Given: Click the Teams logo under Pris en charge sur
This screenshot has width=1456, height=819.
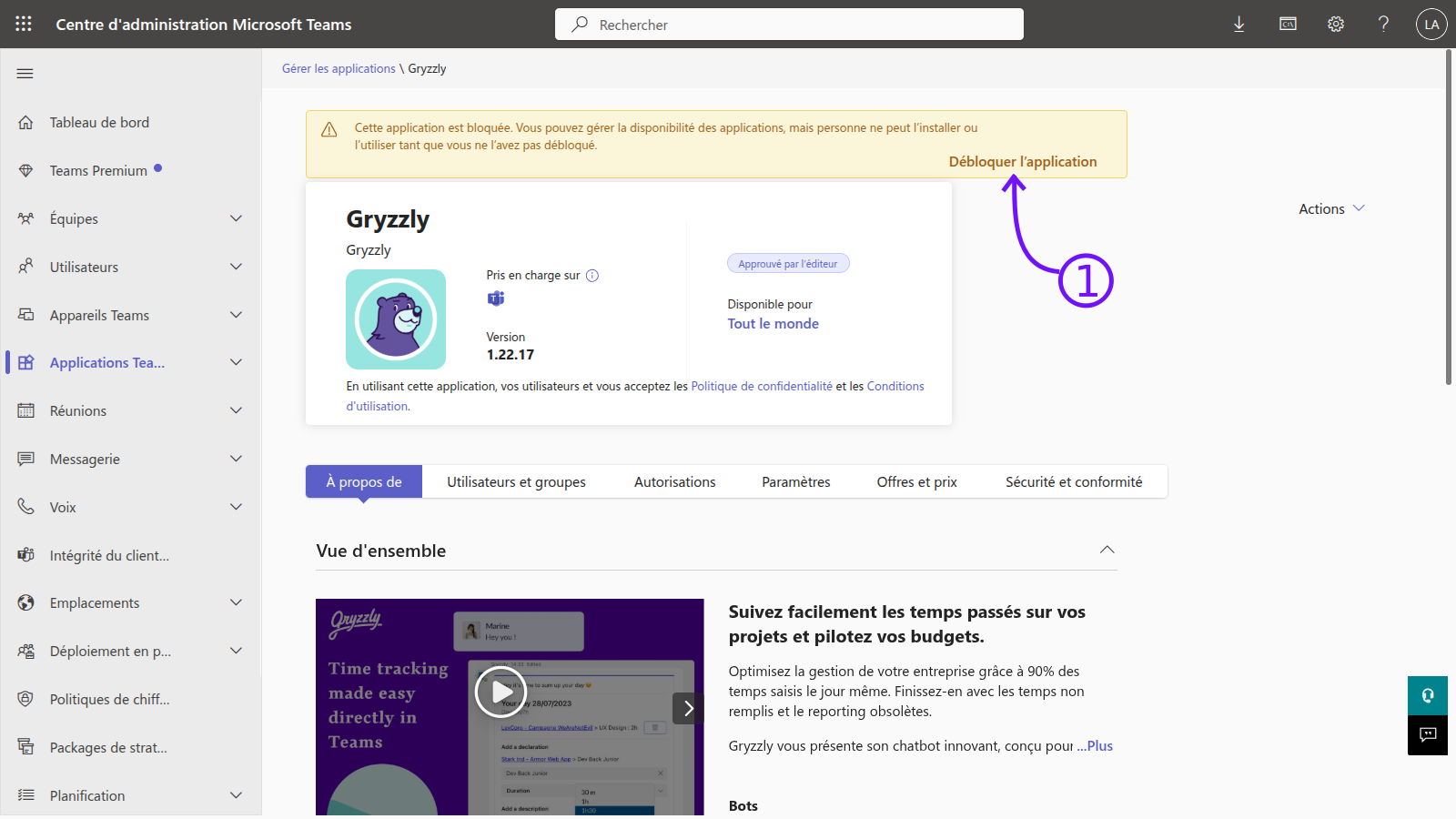Looking at the screenshot, I should [496, 298].
